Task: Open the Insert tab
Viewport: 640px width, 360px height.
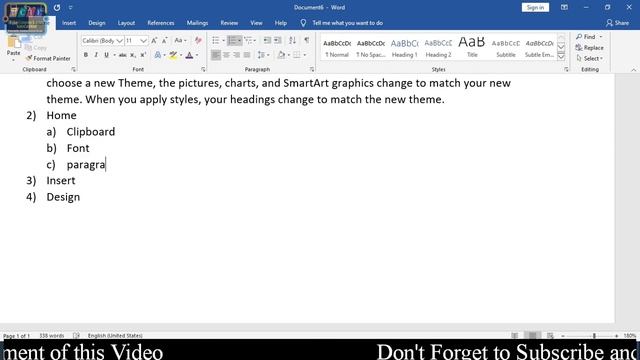Action: [69, 23]
